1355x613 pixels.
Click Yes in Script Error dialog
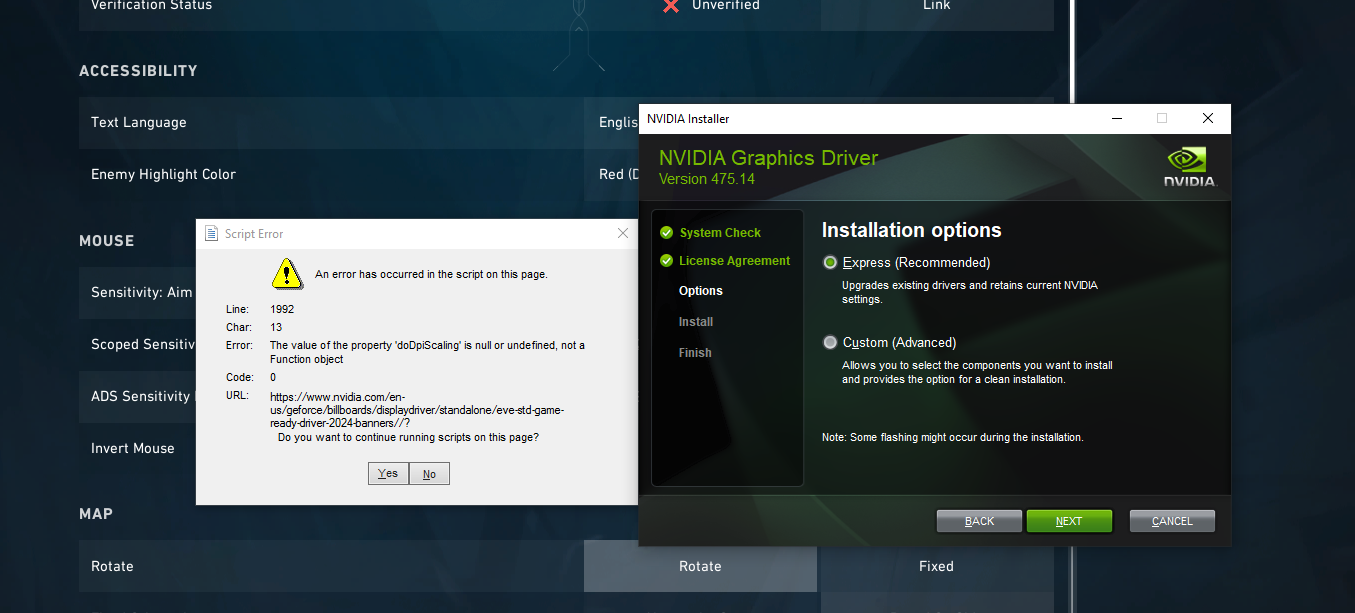[x=388, y=474]
